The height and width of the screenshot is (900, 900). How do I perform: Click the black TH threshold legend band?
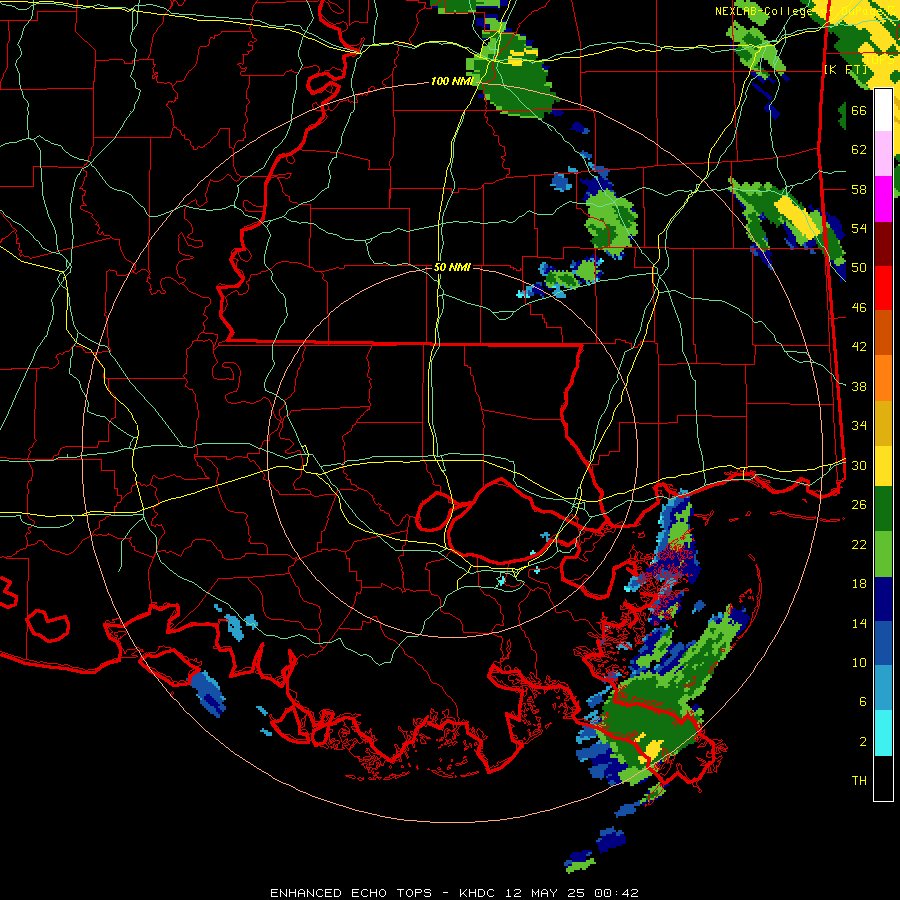(x=883, y=778)
